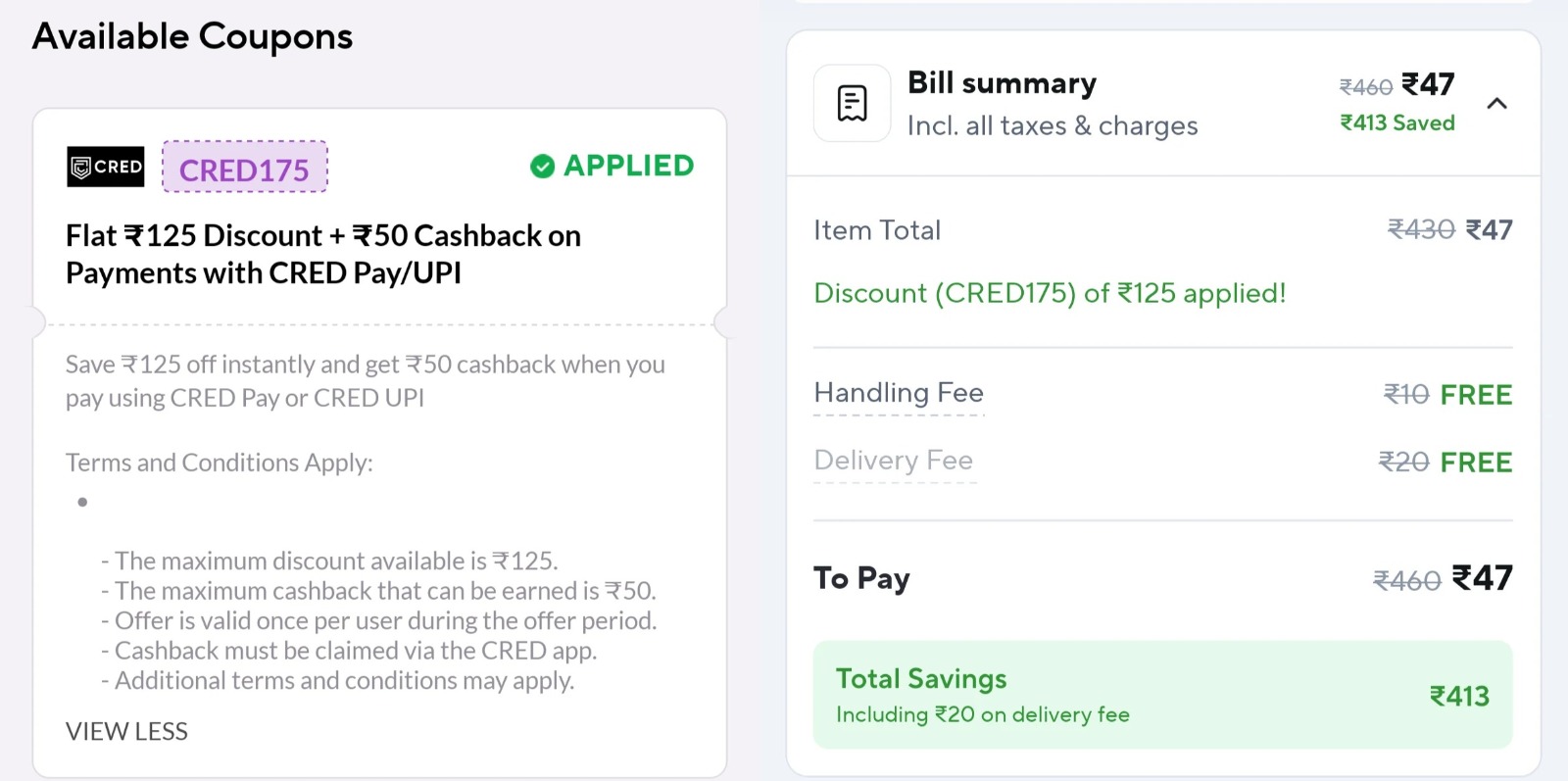The height and width of the screenshot is (781, 1568).
Task: Click the bill receipt icon
Action: [852, 103]
